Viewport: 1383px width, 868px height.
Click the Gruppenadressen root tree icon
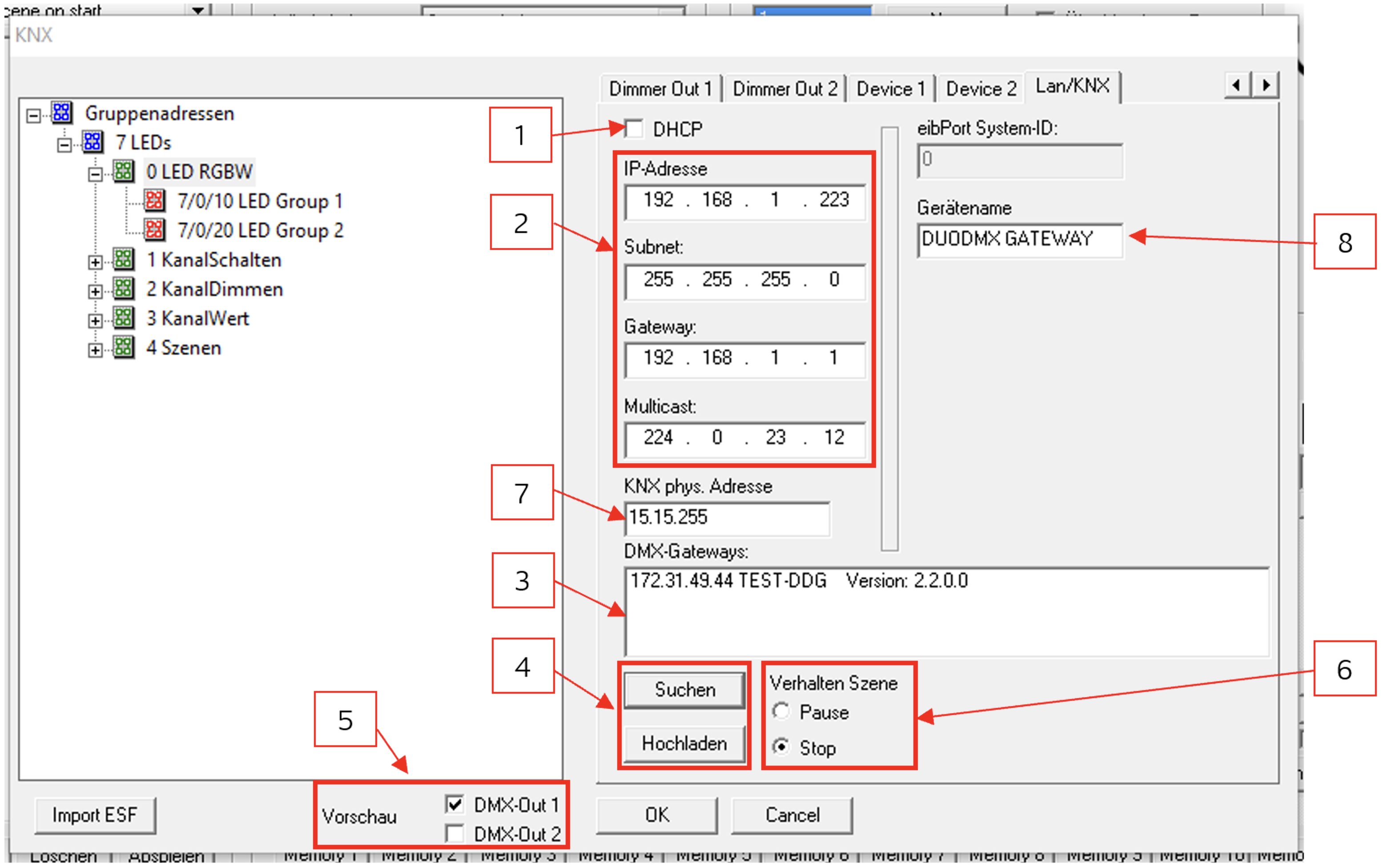pos(62,113)
